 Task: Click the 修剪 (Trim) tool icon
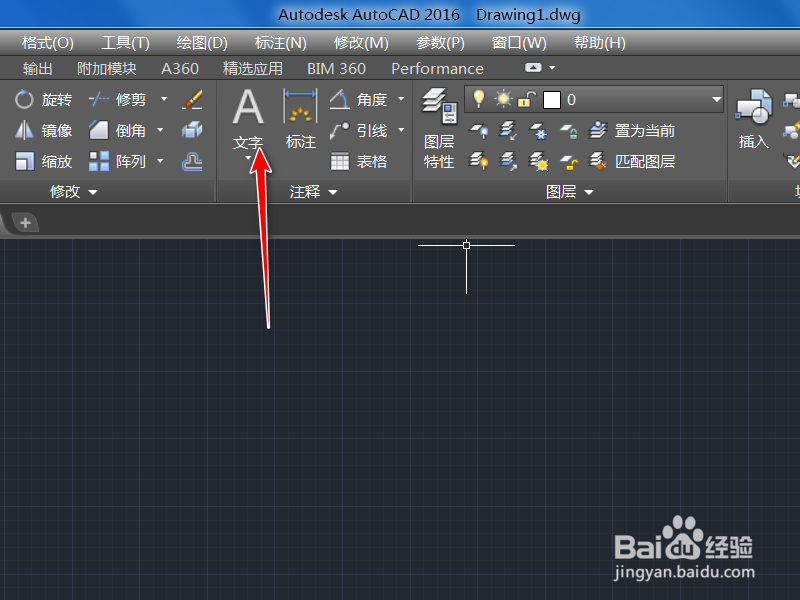point(98,99)
